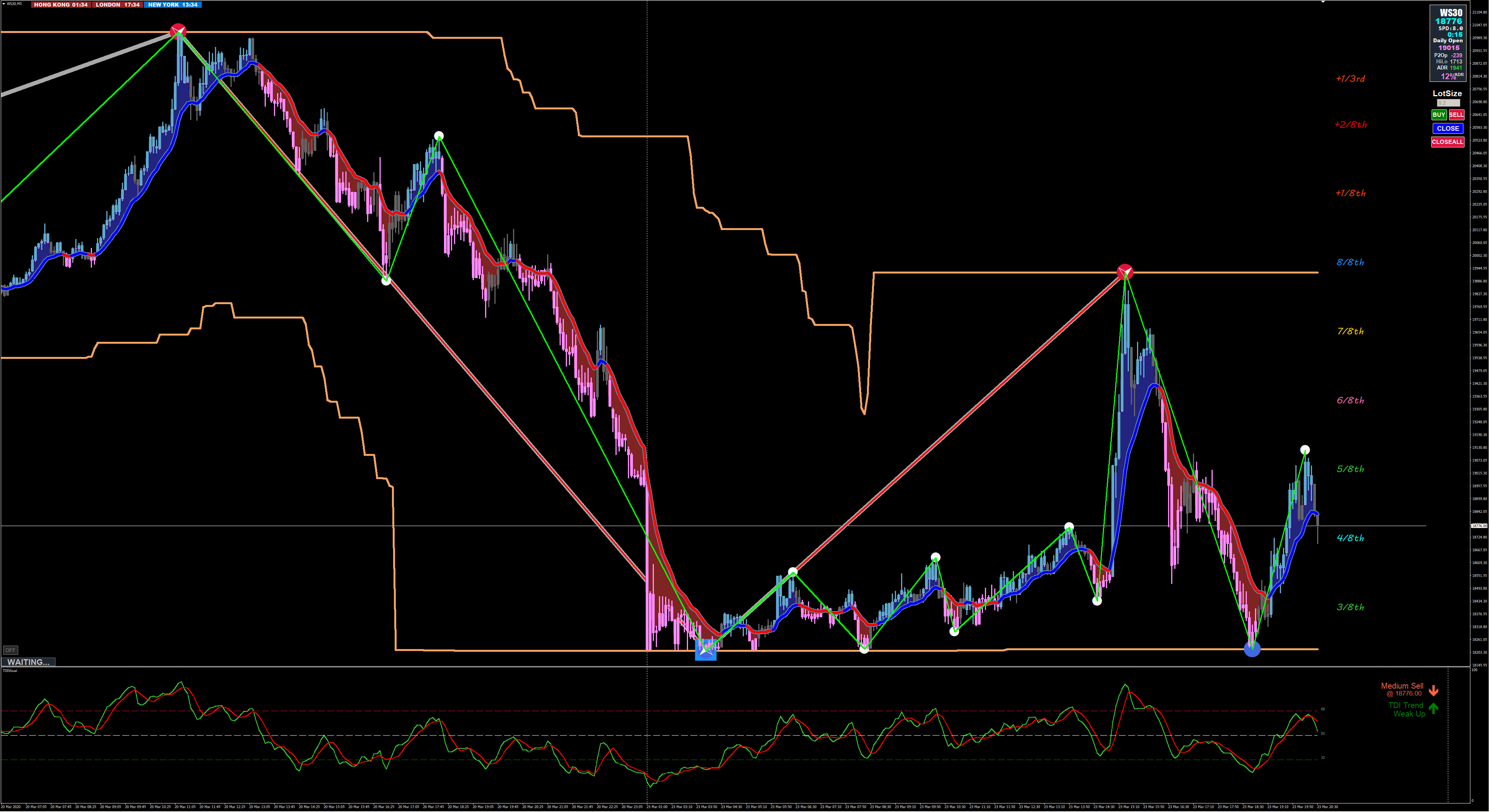Click the red SELL button
The width and height of the screenshot is (1489, 812).
click(1456, 114)
